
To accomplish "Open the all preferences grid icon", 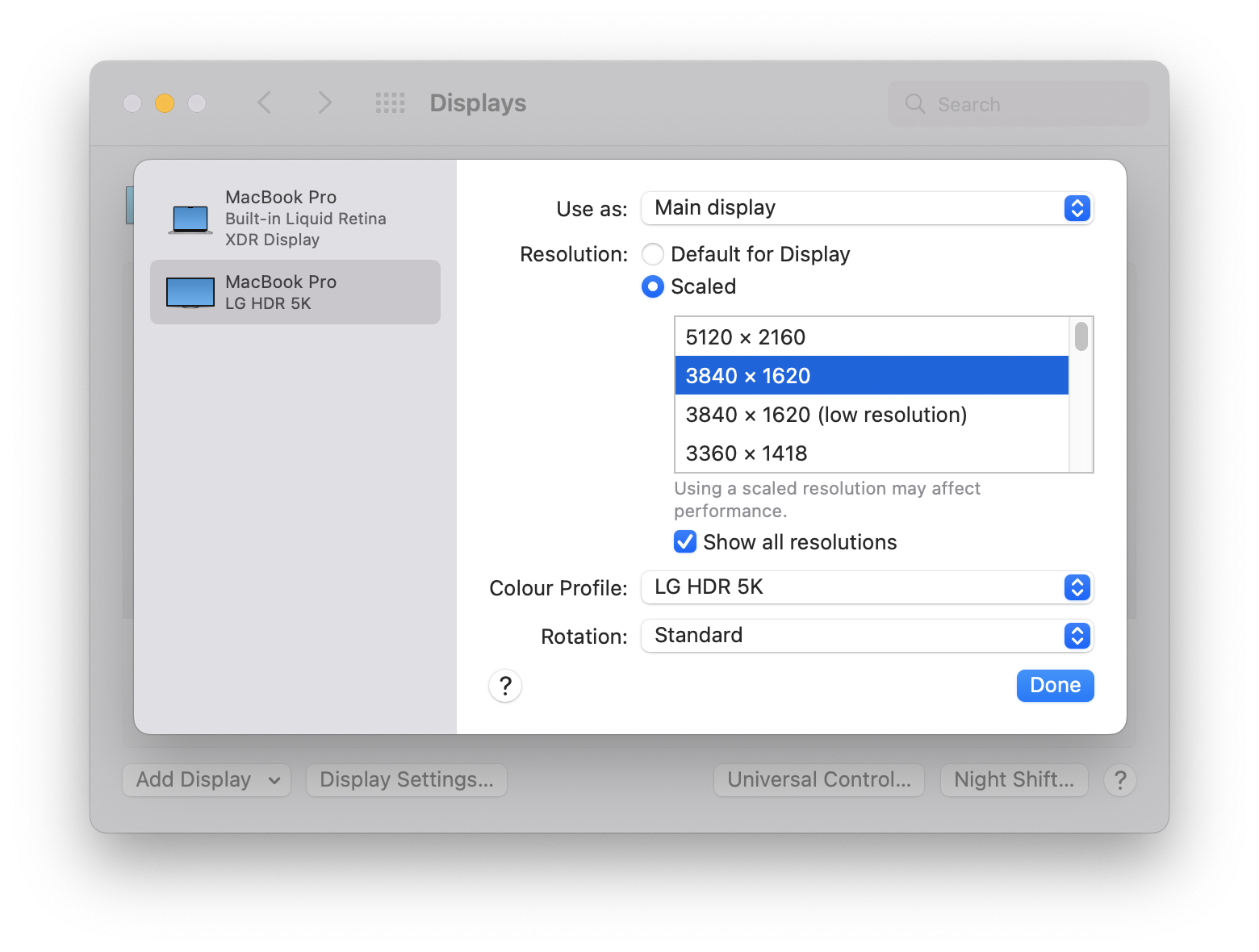I will [x=391, y=102].
